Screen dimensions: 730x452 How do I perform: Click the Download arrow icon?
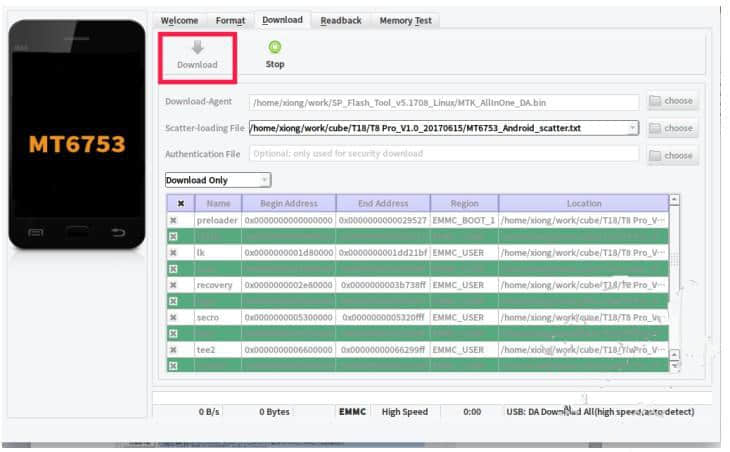click(197, 46)
